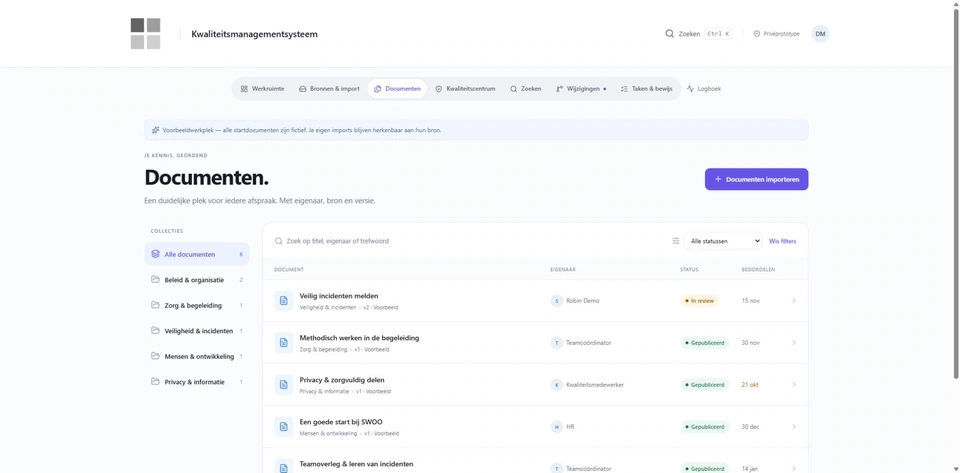The height and width of the screenshot is (473, 960).
Task: Click the folder icon of Privacy & informatie
Action: click(x=155, y=382)
